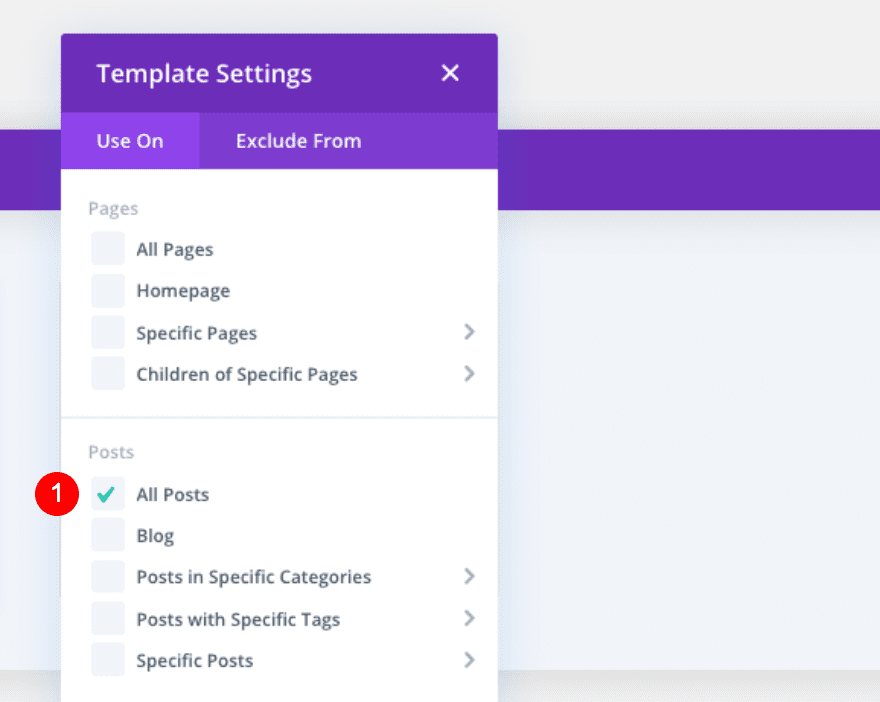Expand Children of Specific Pages chevron
The height and width of the screenshot is (702, 880).
469,374
